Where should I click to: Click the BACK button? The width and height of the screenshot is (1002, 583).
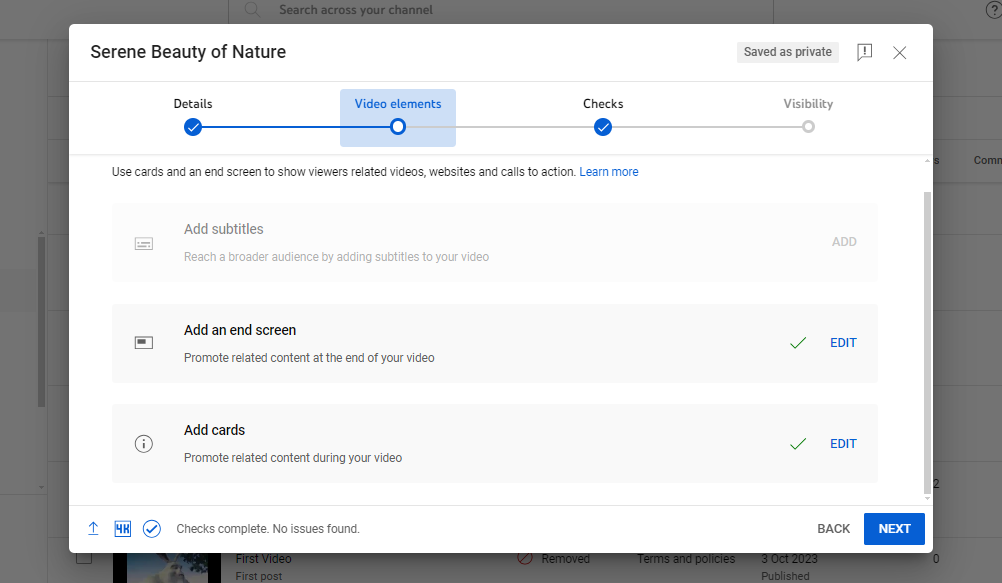coord(833,529)
